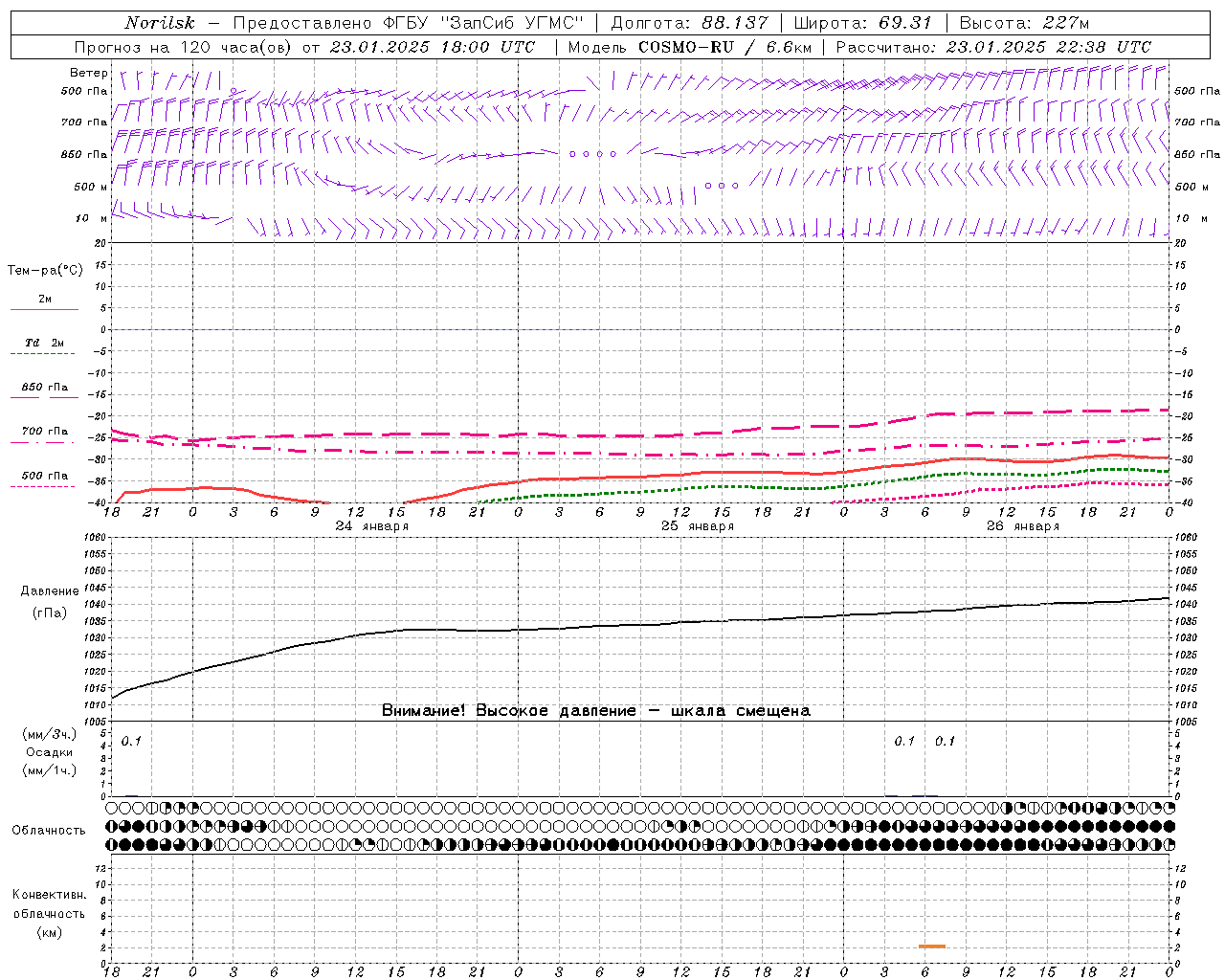Click the Ветер panel label
The height and width of the screenshot is (980, 1225).
[x=89, y=73]
